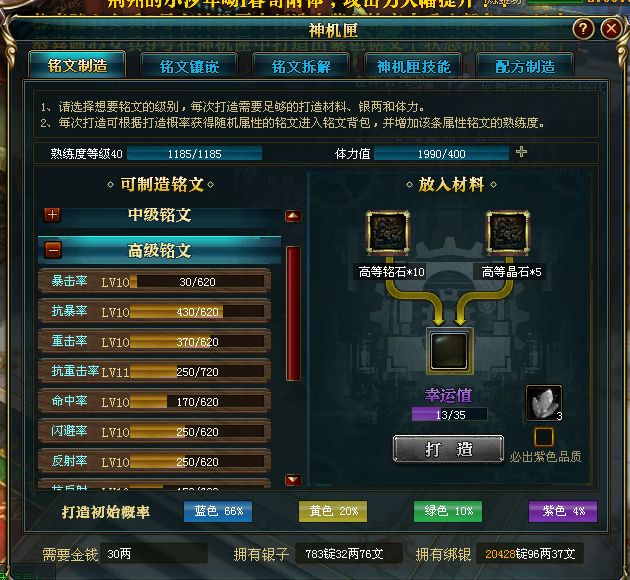Add stamina with the plus icon
This screenshot has height=580, width=630.
[x=521, y=152]
